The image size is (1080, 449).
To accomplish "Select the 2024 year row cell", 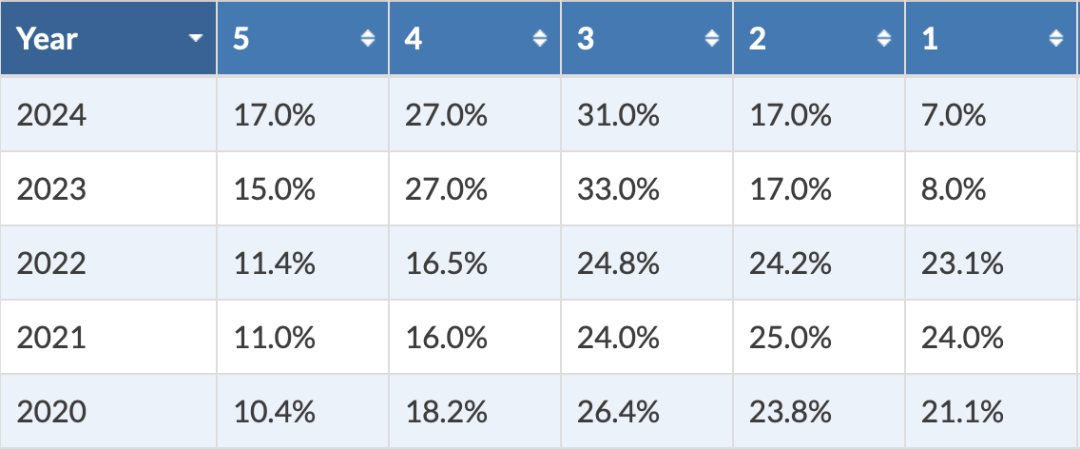I will tap(52, 115).
